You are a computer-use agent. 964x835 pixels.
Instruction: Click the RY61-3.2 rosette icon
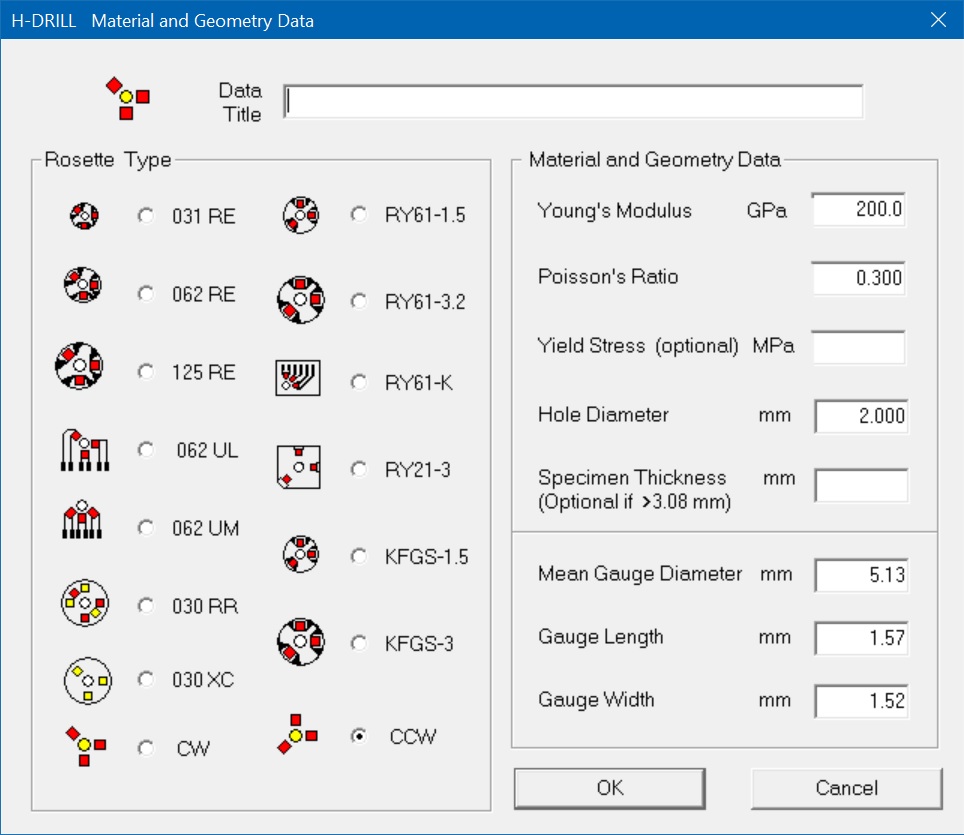point(301,299)
